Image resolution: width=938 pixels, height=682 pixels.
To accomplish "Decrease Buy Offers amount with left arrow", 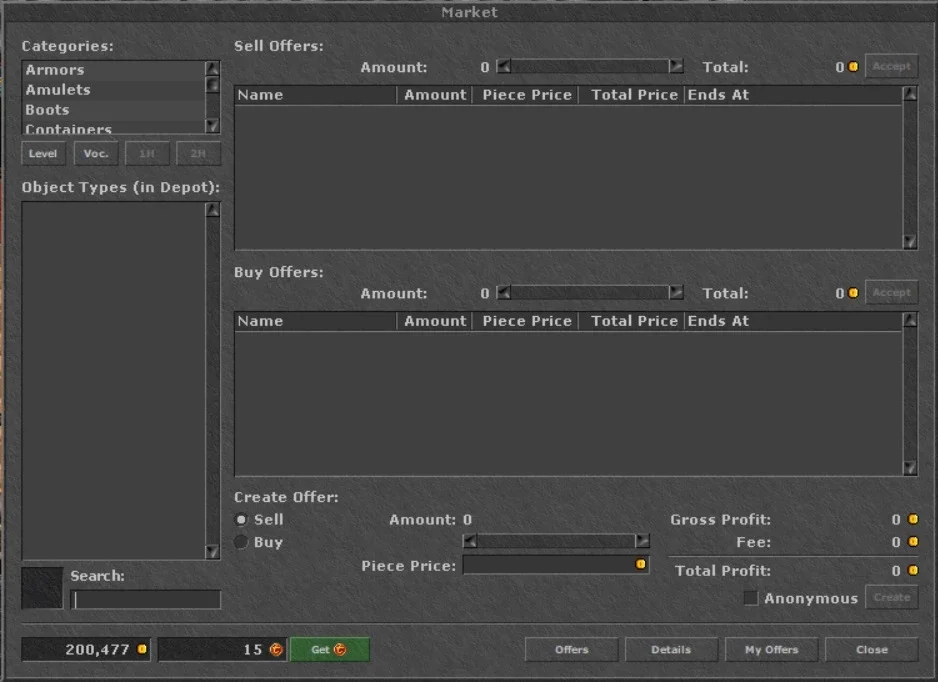I will coord(504,293).
